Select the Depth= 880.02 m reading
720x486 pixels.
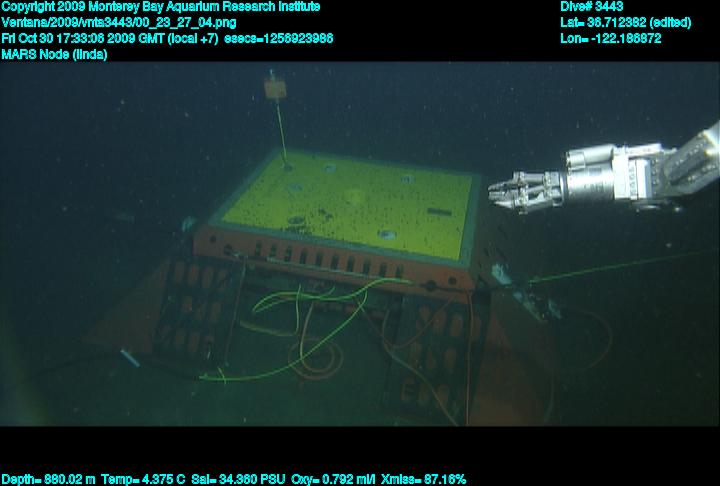pos(48,480)
